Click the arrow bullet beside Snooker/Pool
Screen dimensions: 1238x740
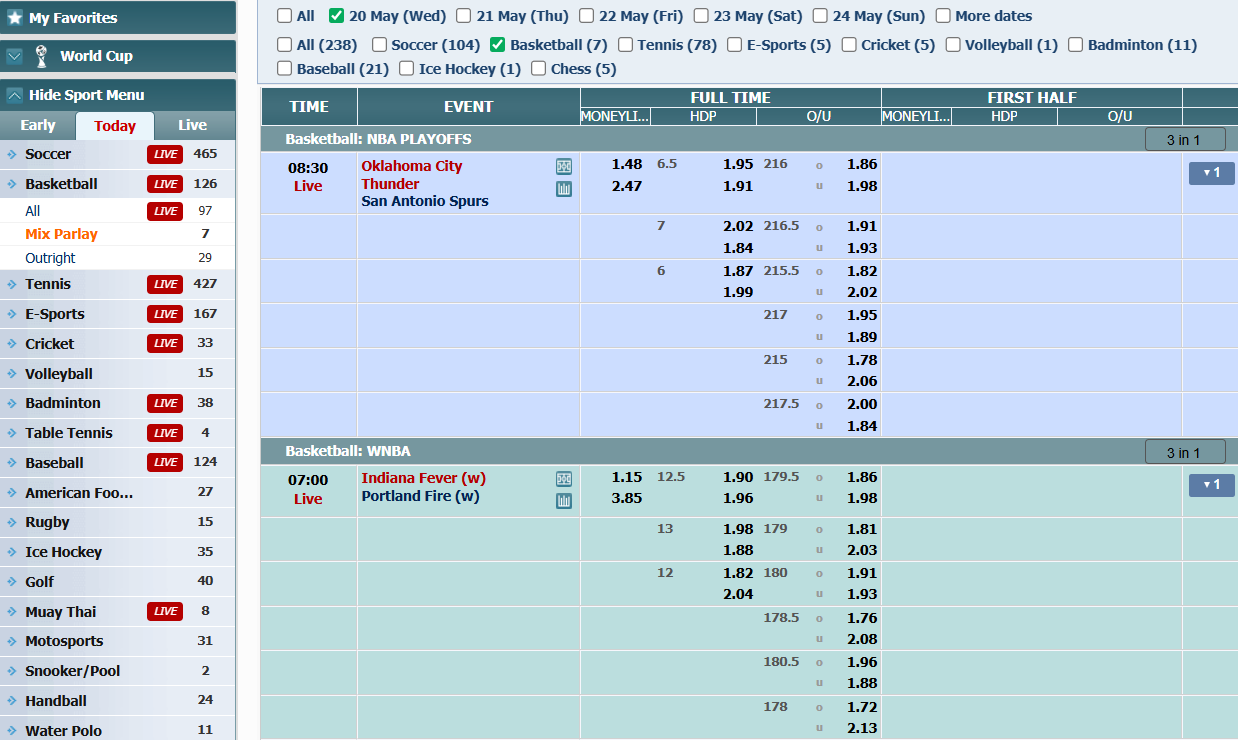(11, 671)
